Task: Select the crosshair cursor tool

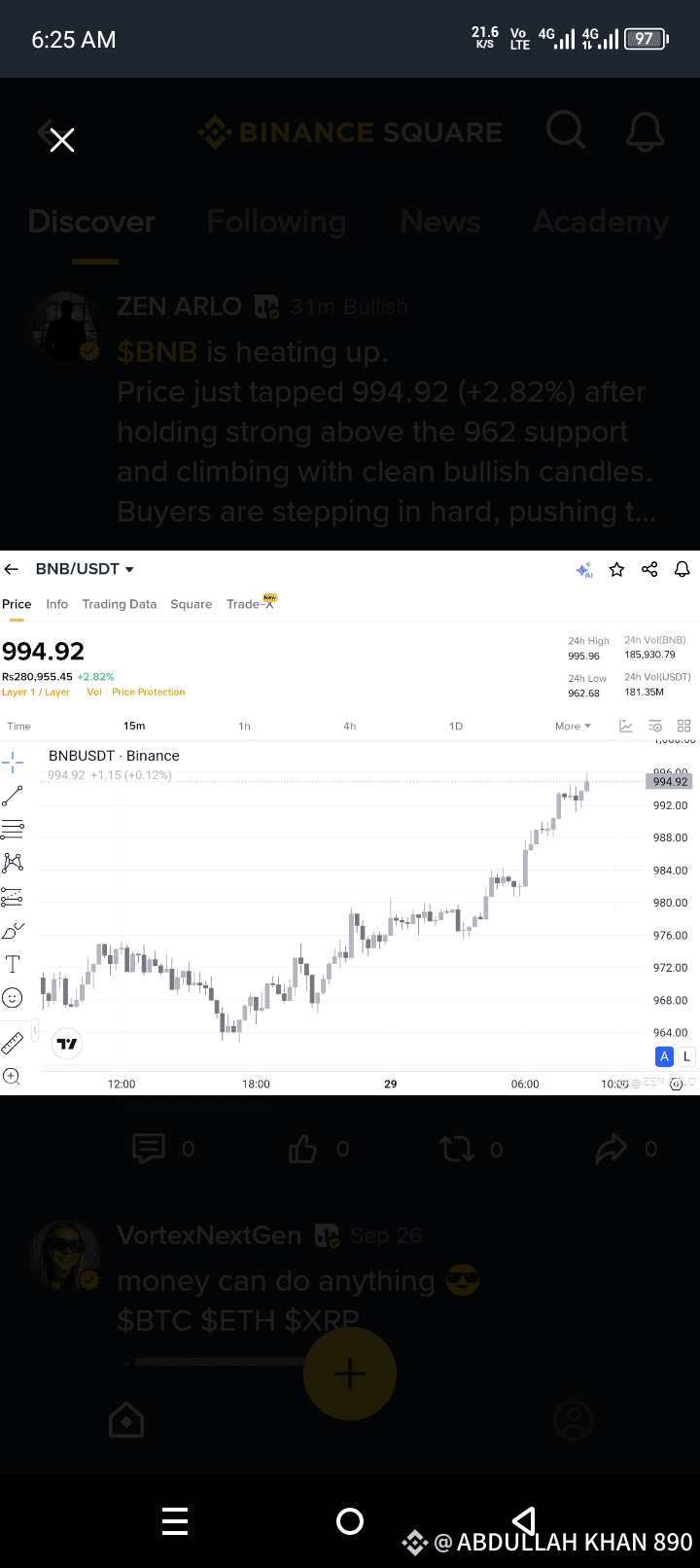Action: pyautogui.click(x=13, y=763)
